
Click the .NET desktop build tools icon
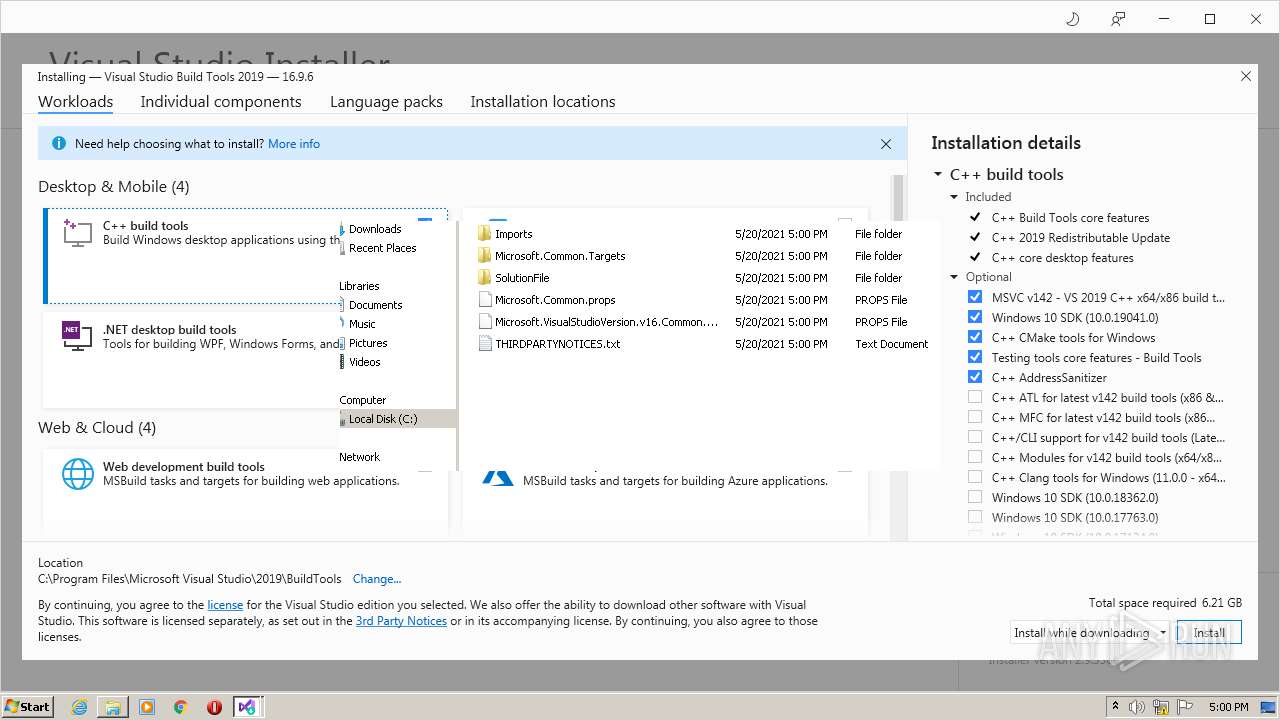click(x=77, y=336)
